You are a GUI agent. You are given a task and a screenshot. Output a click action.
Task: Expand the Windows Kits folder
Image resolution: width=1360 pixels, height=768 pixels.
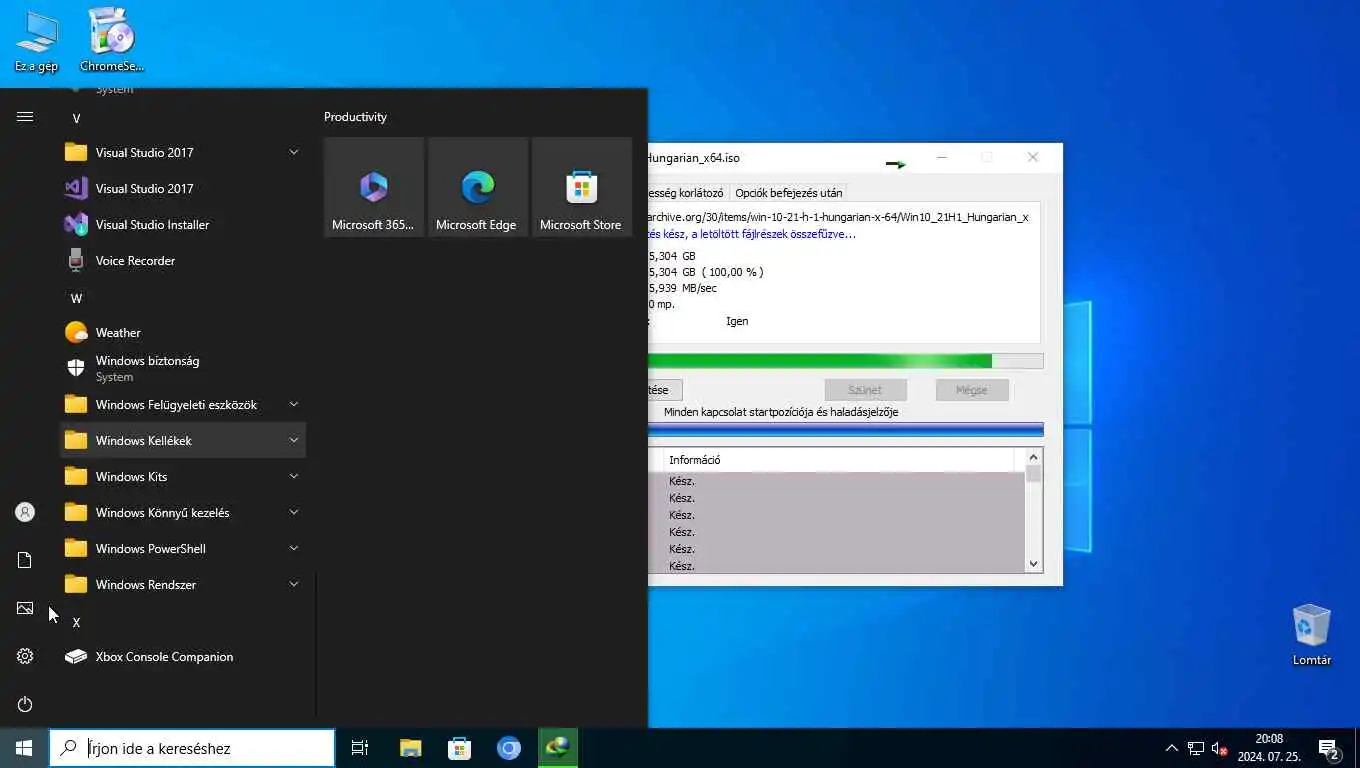click(183, 476)
